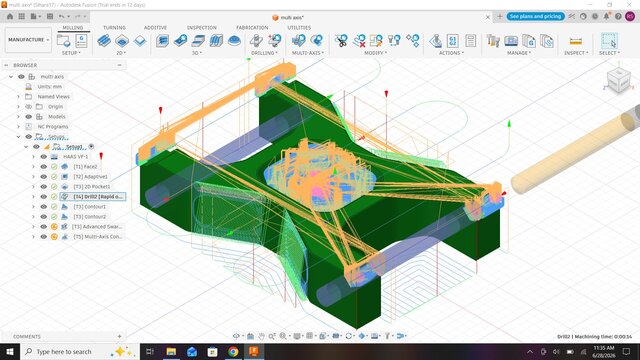Select the MILLING tab
The height and width of the screenshot is (360, 640).
[73, 27]
